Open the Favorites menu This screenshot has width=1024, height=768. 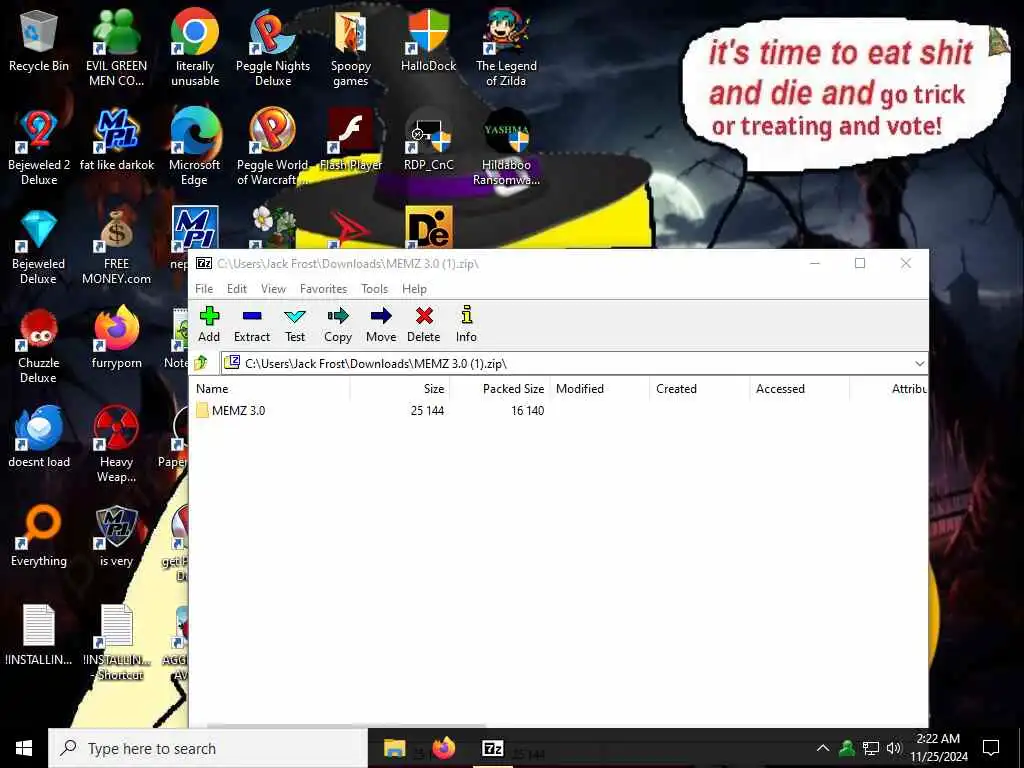pyautogui.click(x=323, y=289)
